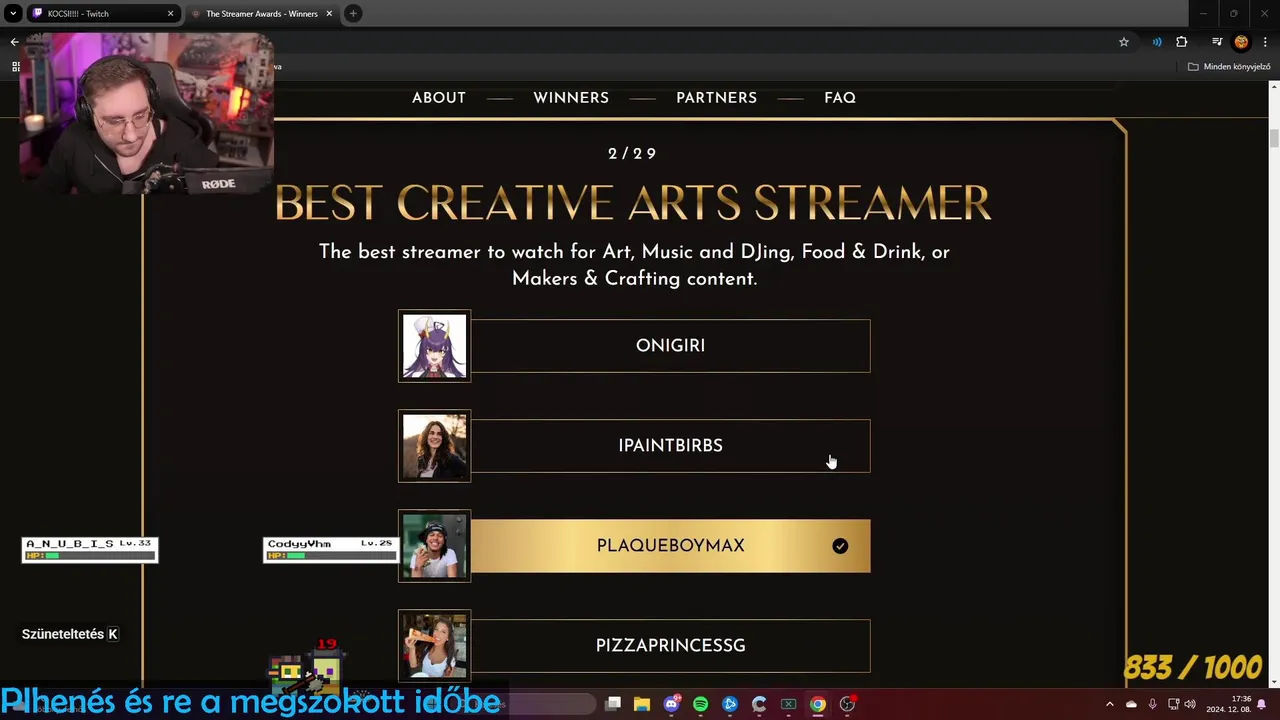Open OBS Studio from the taskbar
1280x720 pixels.
(848, 704)
